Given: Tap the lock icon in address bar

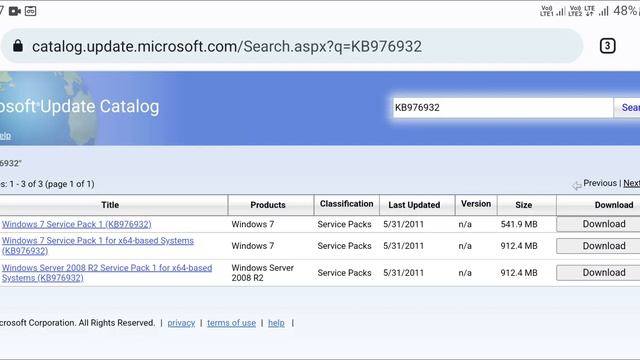Looking at the screenshot, I should tap(18, 46).
